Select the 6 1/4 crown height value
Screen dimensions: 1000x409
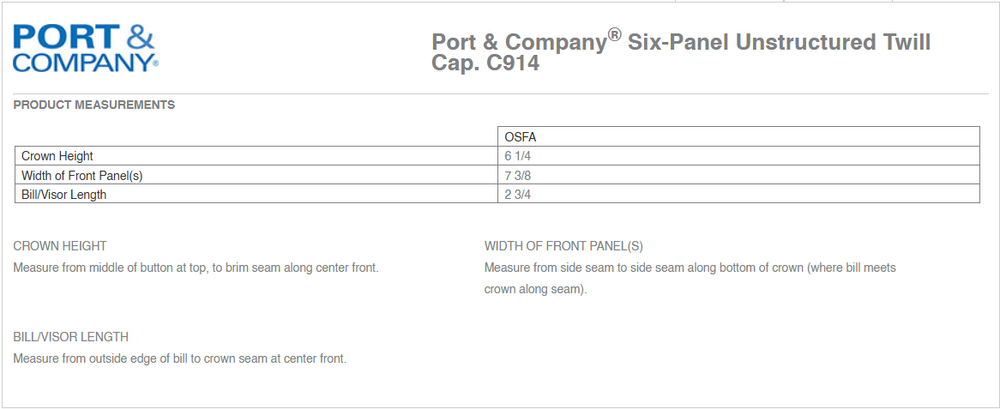coord(517,156)
